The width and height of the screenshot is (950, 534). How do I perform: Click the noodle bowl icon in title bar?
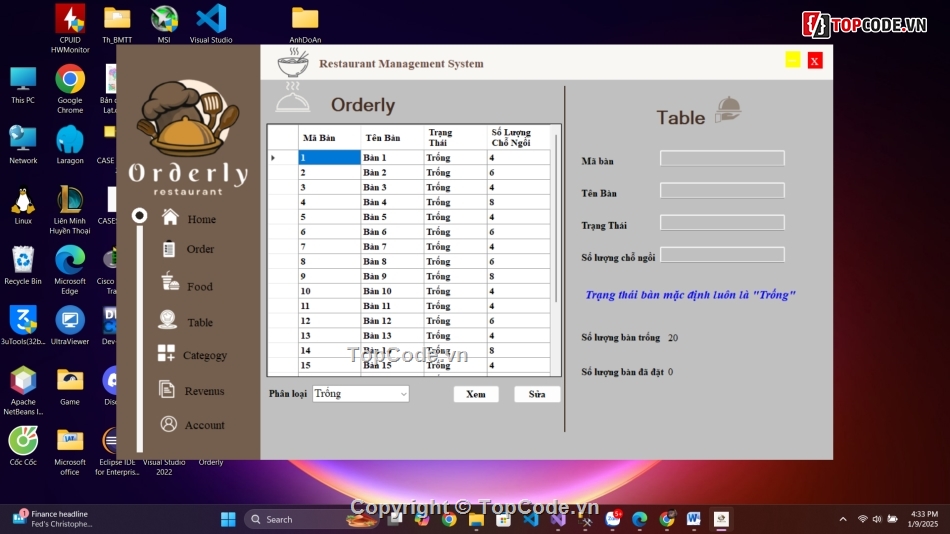293,62
